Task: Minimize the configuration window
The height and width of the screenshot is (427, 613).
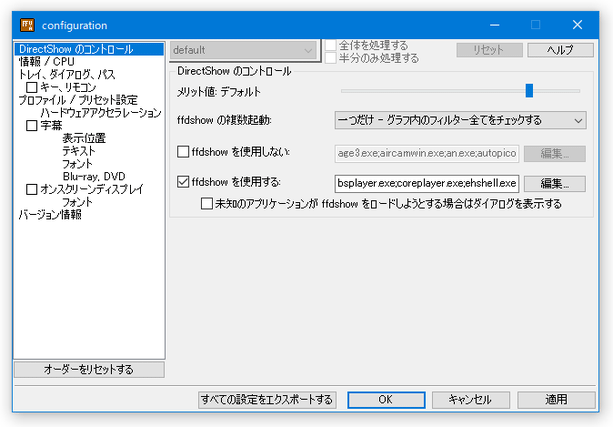Action: [x=495, y=25]
